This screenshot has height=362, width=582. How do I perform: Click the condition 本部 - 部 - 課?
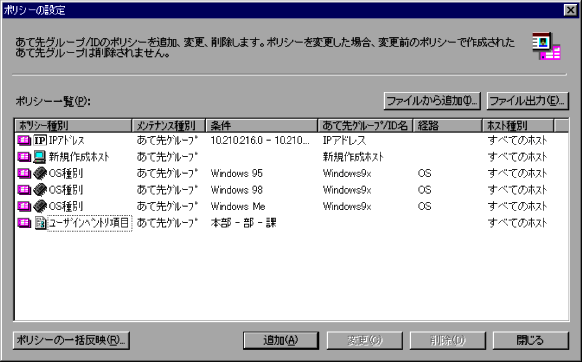coord(243,223)
